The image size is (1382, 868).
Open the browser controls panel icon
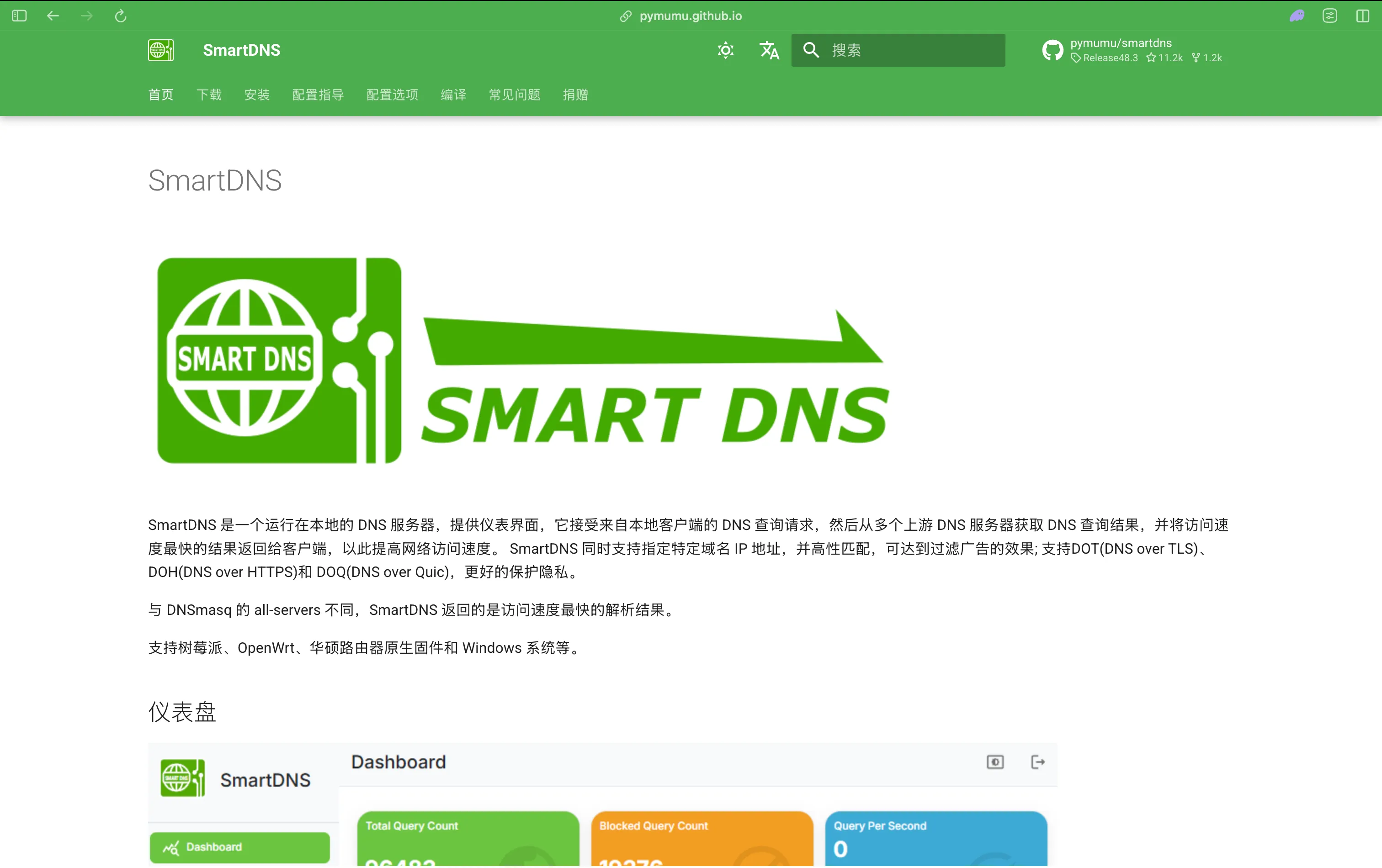pos(1330,16)
